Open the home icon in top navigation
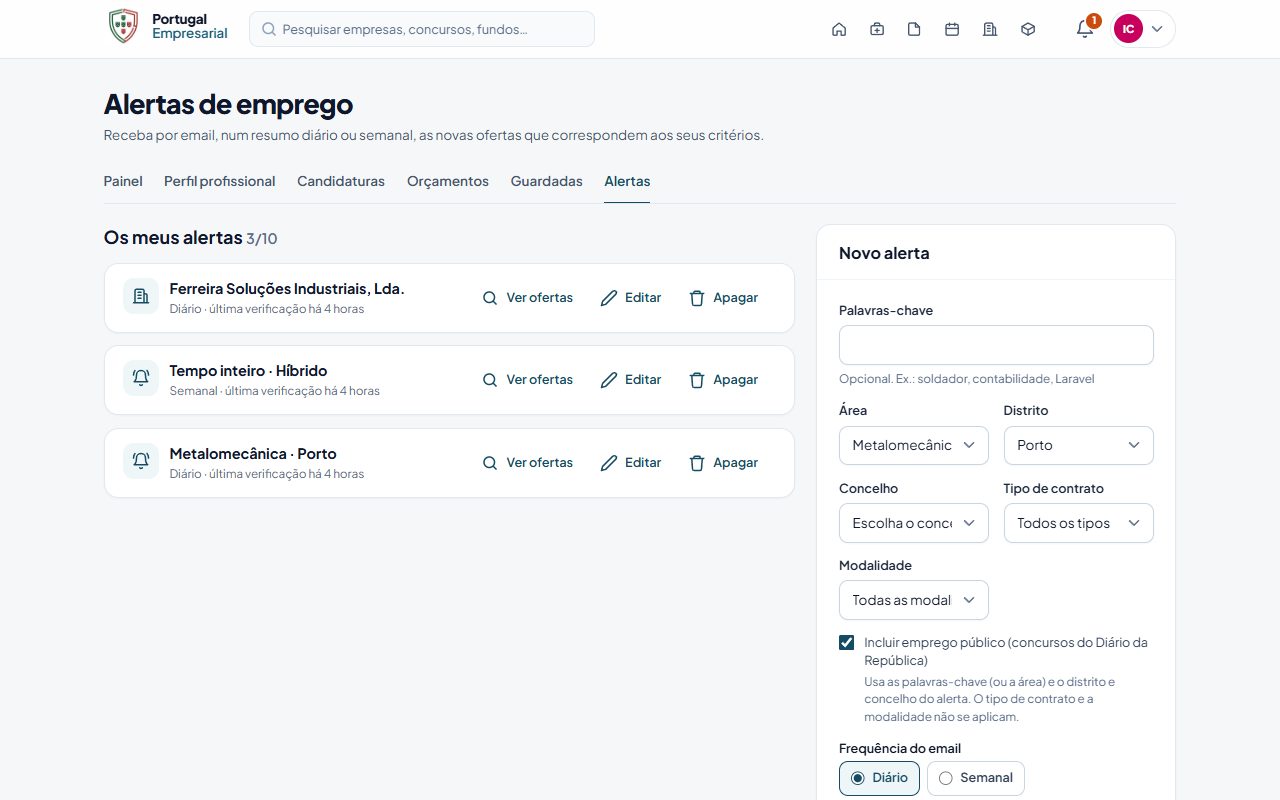The width and height of the screenshot is (1280, 800). coord(839,29)
